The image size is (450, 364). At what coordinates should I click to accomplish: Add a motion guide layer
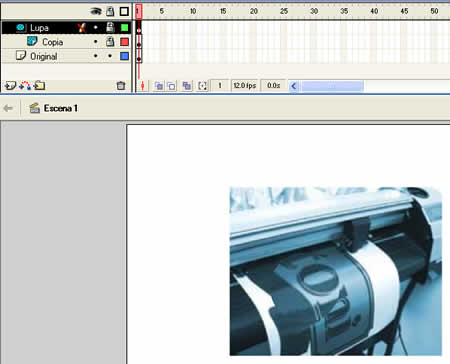coord(25,86)
